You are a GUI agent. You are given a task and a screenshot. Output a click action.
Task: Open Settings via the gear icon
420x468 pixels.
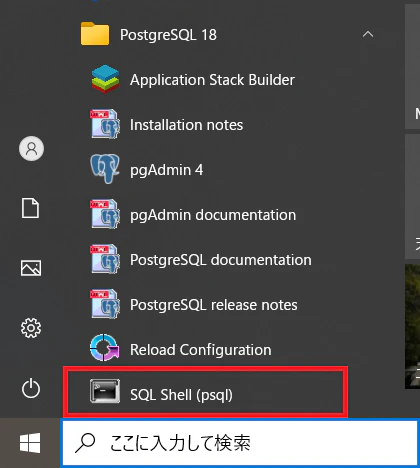coord(31,328)
